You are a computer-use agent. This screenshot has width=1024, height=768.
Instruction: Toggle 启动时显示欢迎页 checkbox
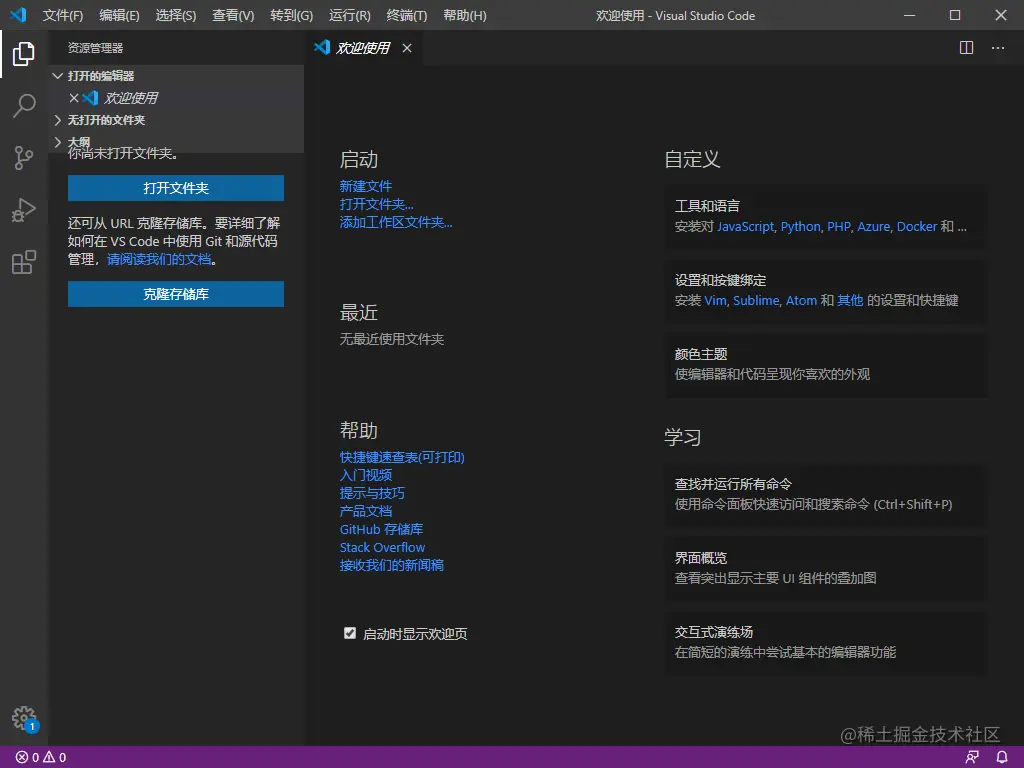coord(350,633)
